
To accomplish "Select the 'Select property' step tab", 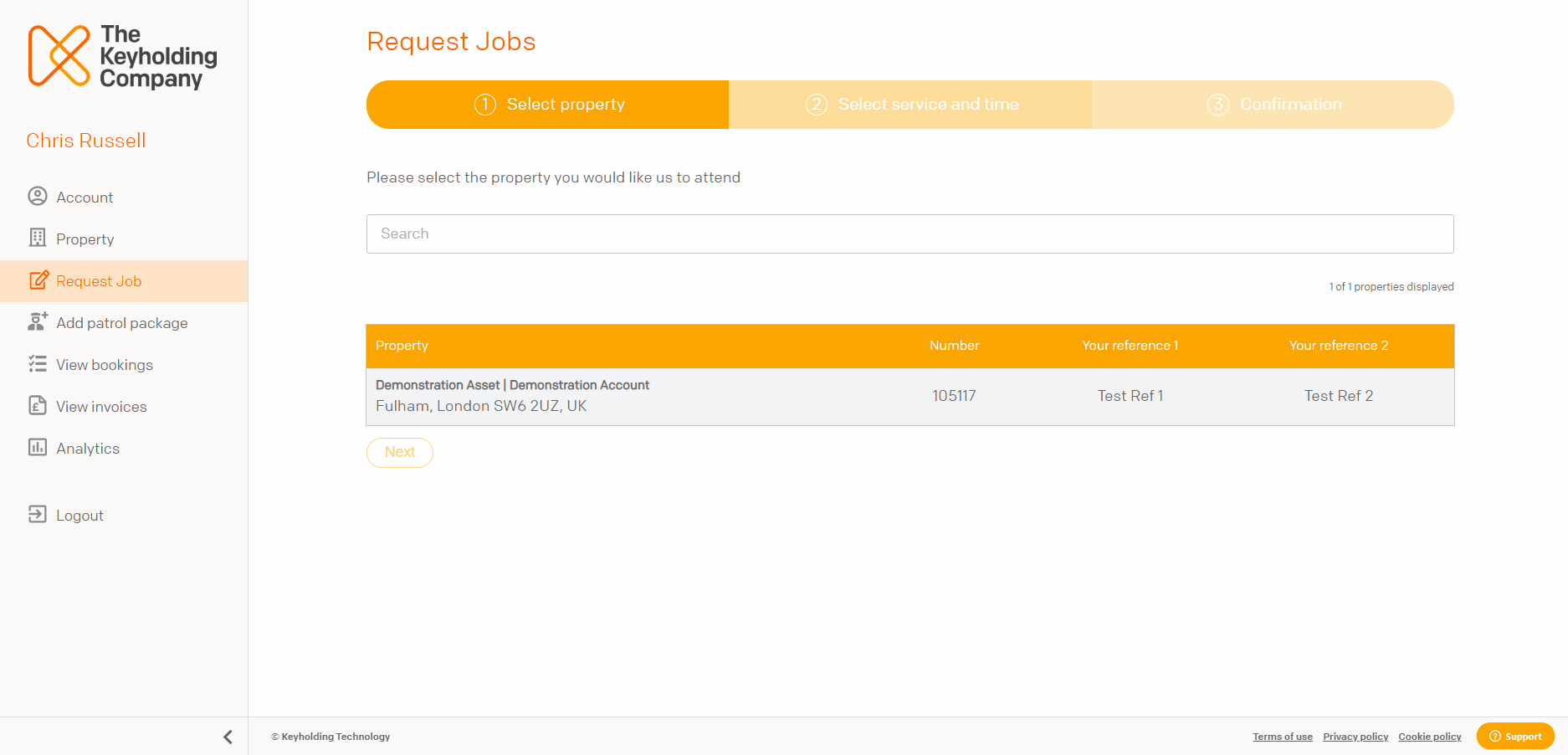I will (548, 105).
